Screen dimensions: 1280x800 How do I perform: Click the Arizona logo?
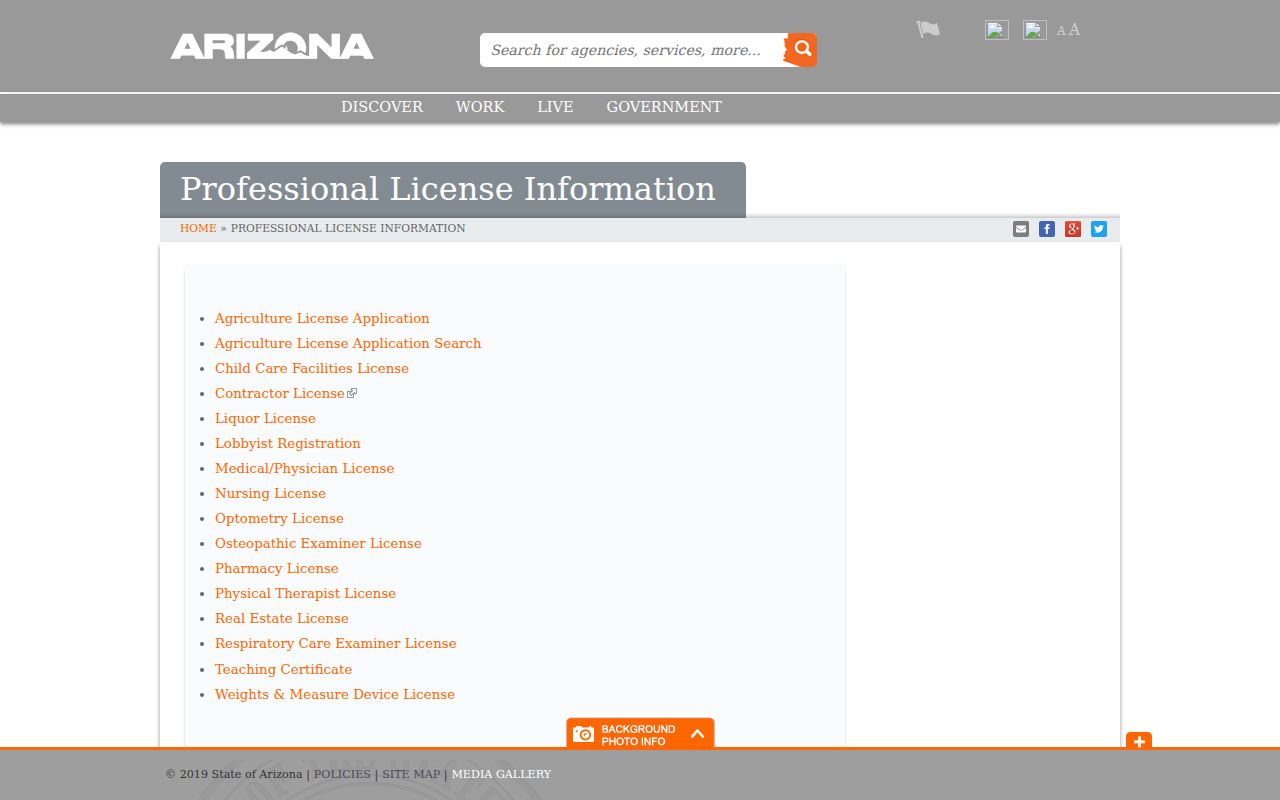272,46
